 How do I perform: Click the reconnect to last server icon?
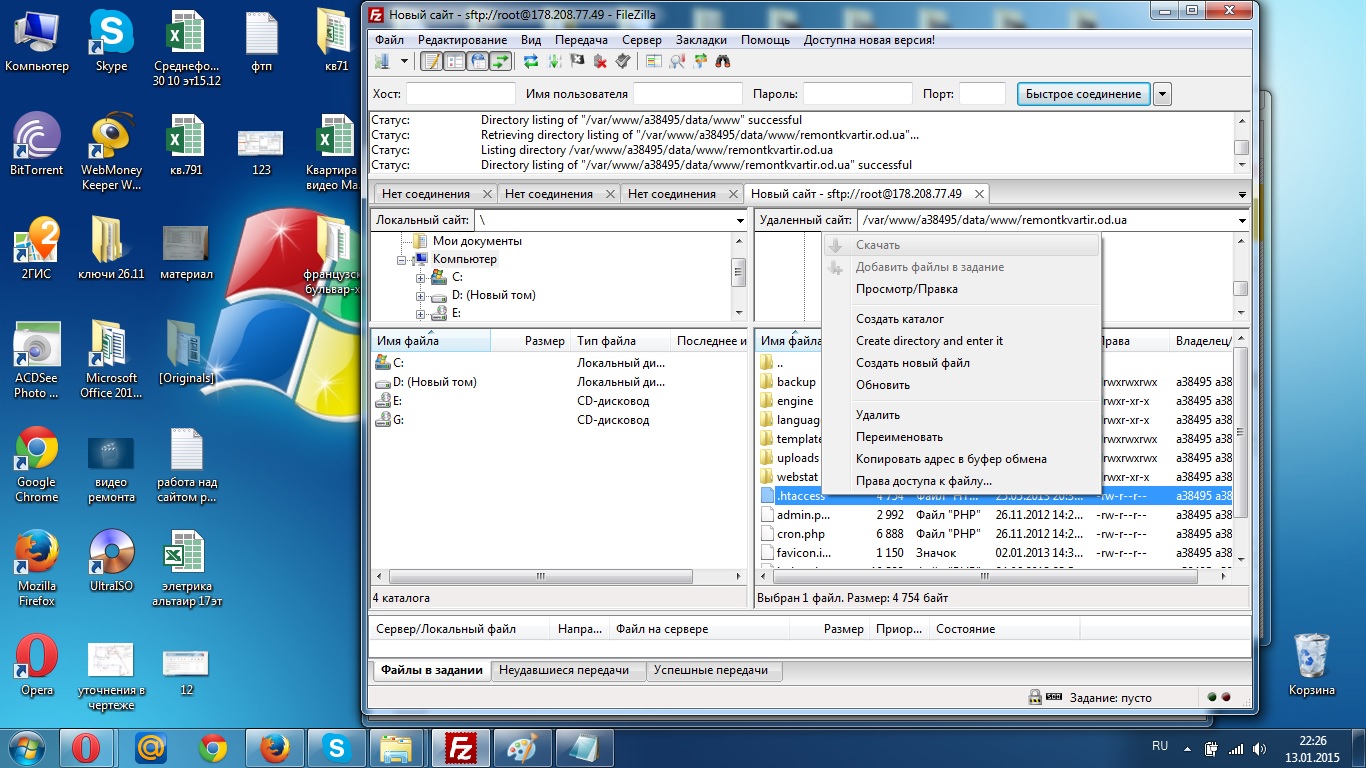tap(622, 62)
